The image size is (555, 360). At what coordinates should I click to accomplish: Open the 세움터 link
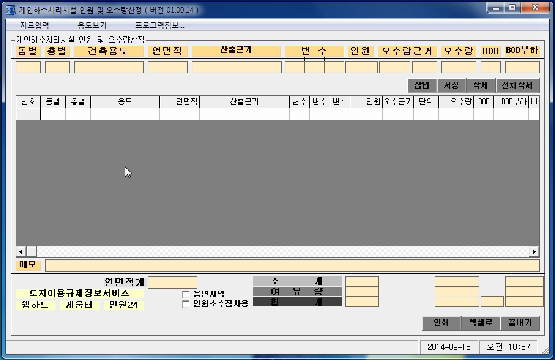(x=79, y=305)
